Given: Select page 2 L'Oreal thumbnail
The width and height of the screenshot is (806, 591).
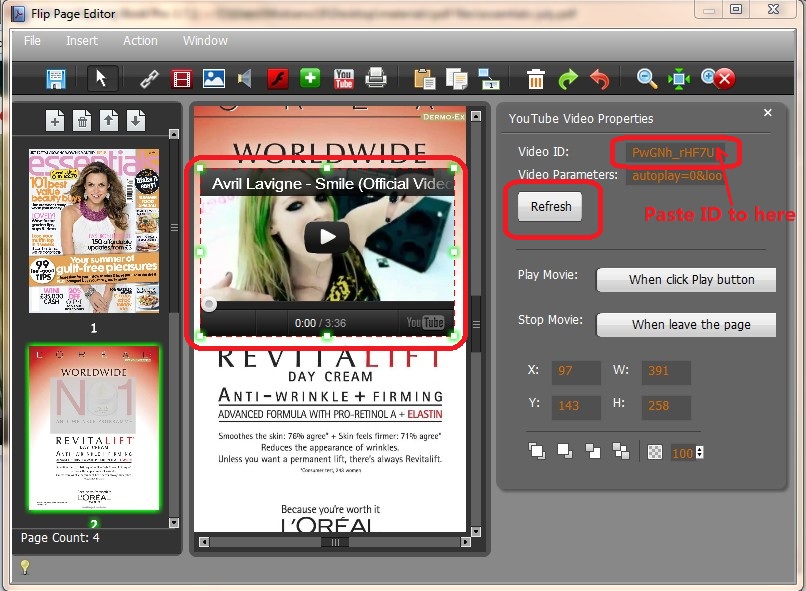Looking at the screenshot, I should (x=94, y=429).
